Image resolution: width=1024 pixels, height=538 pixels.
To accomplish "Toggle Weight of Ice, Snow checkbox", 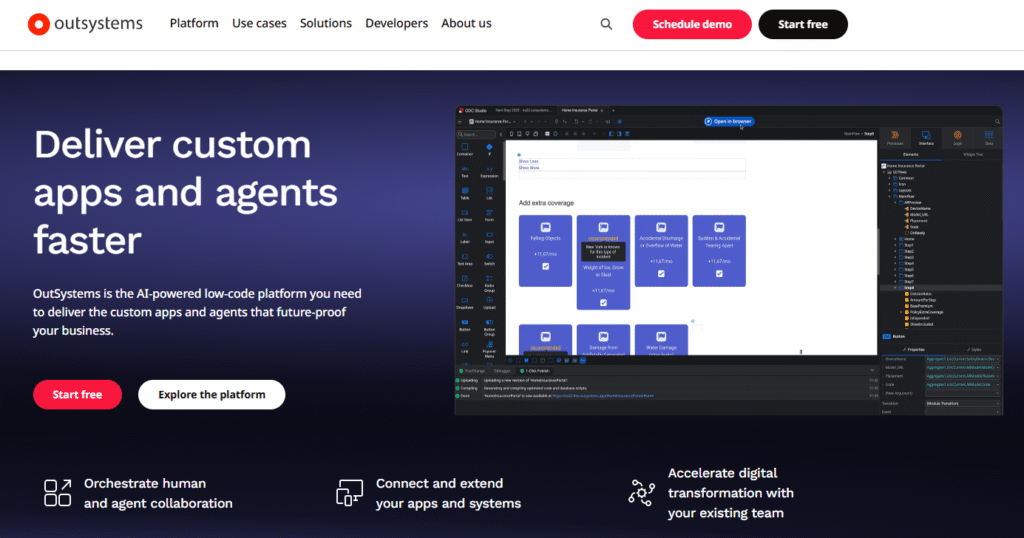I will click(603, 302).
